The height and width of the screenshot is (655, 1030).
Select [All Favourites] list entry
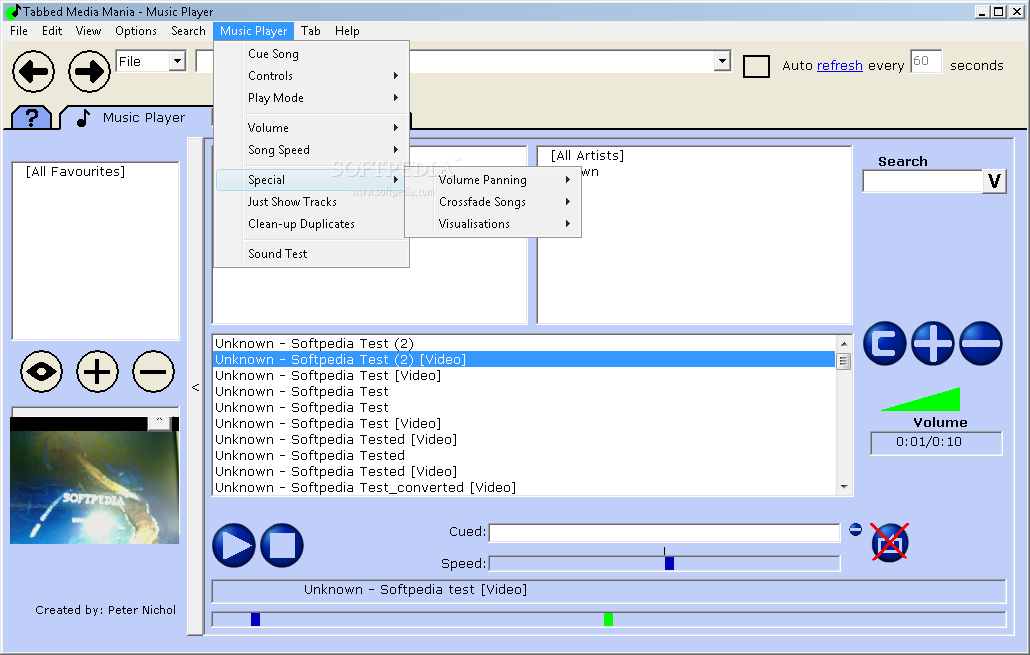pyautogui.click(x=75, y=171)
